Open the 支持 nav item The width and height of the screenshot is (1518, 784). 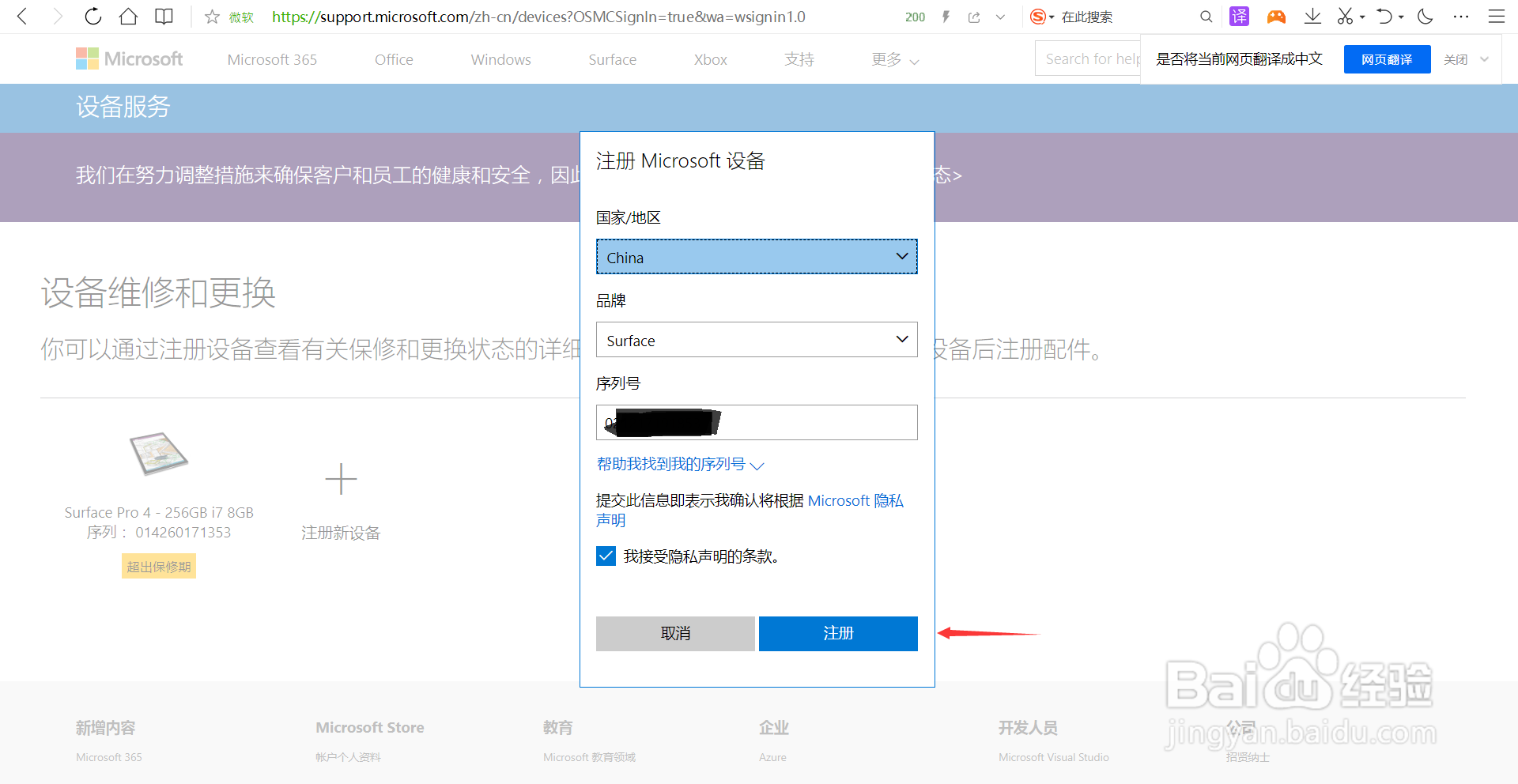pyautogui.click(x=799, y=59)
